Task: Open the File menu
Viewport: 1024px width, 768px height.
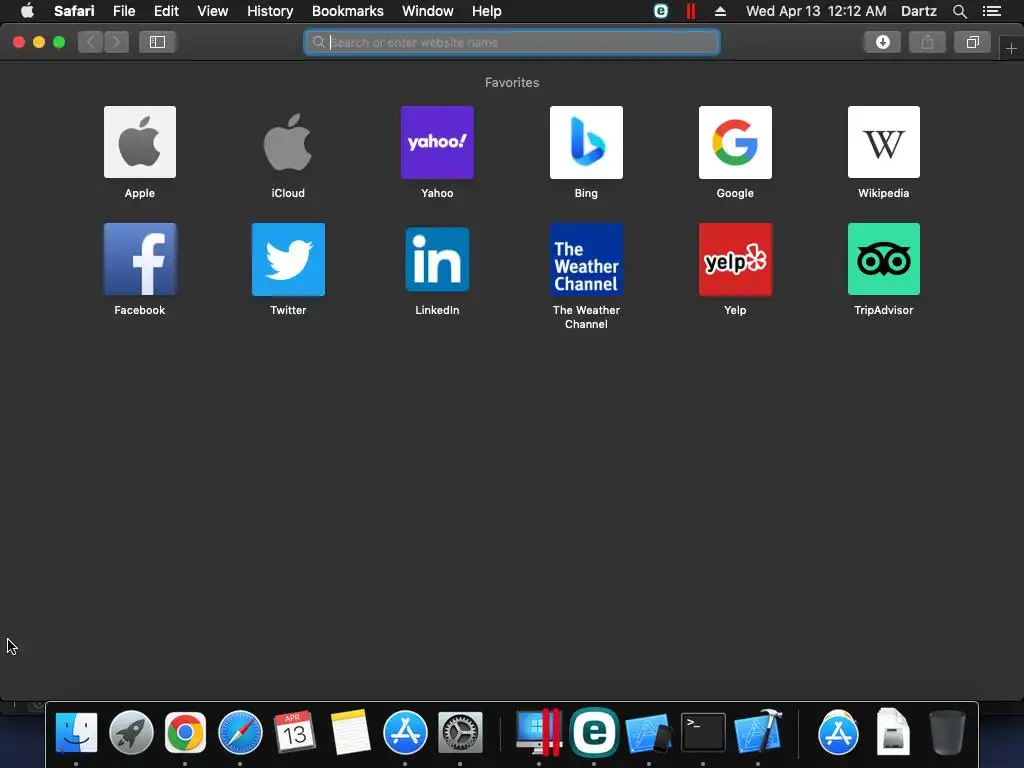Action: click(x=124, y=11)
